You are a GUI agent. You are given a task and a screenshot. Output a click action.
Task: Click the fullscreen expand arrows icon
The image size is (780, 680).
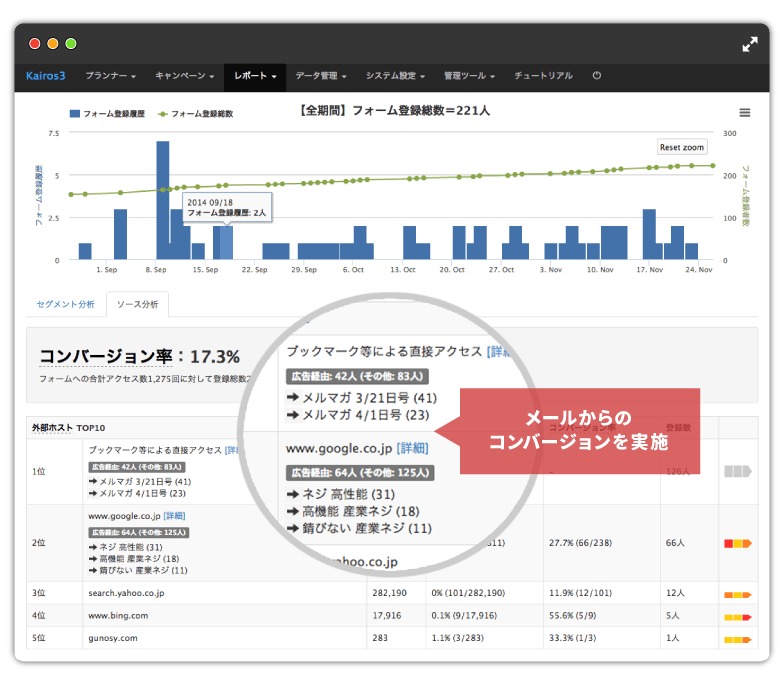750,44
